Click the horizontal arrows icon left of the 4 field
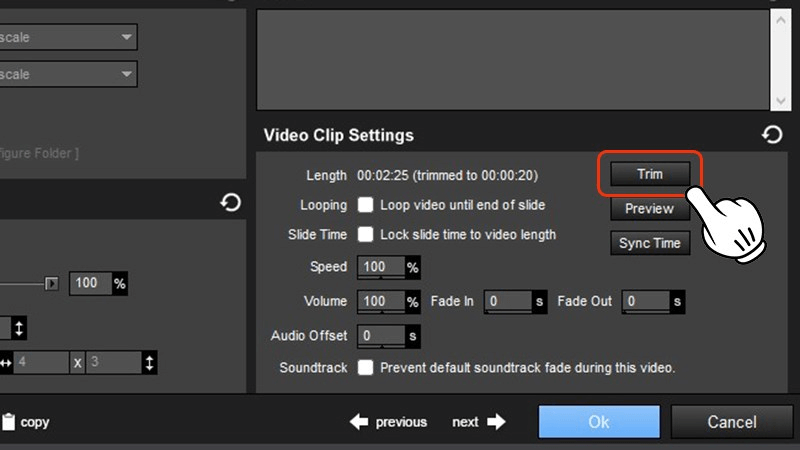The image size is (800, 450). (6, 363)
